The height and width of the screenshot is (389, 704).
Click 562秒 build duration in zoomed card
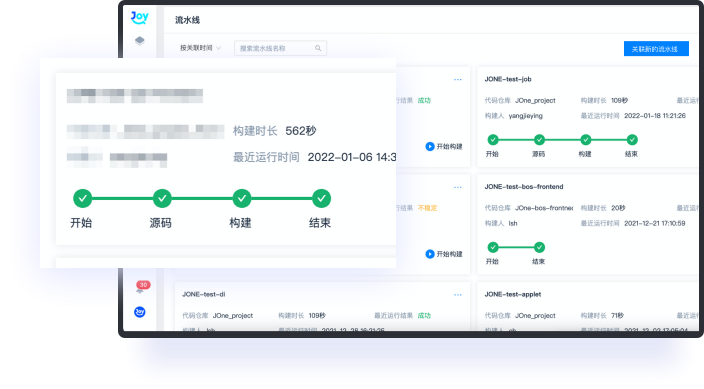tap(301, 131)
